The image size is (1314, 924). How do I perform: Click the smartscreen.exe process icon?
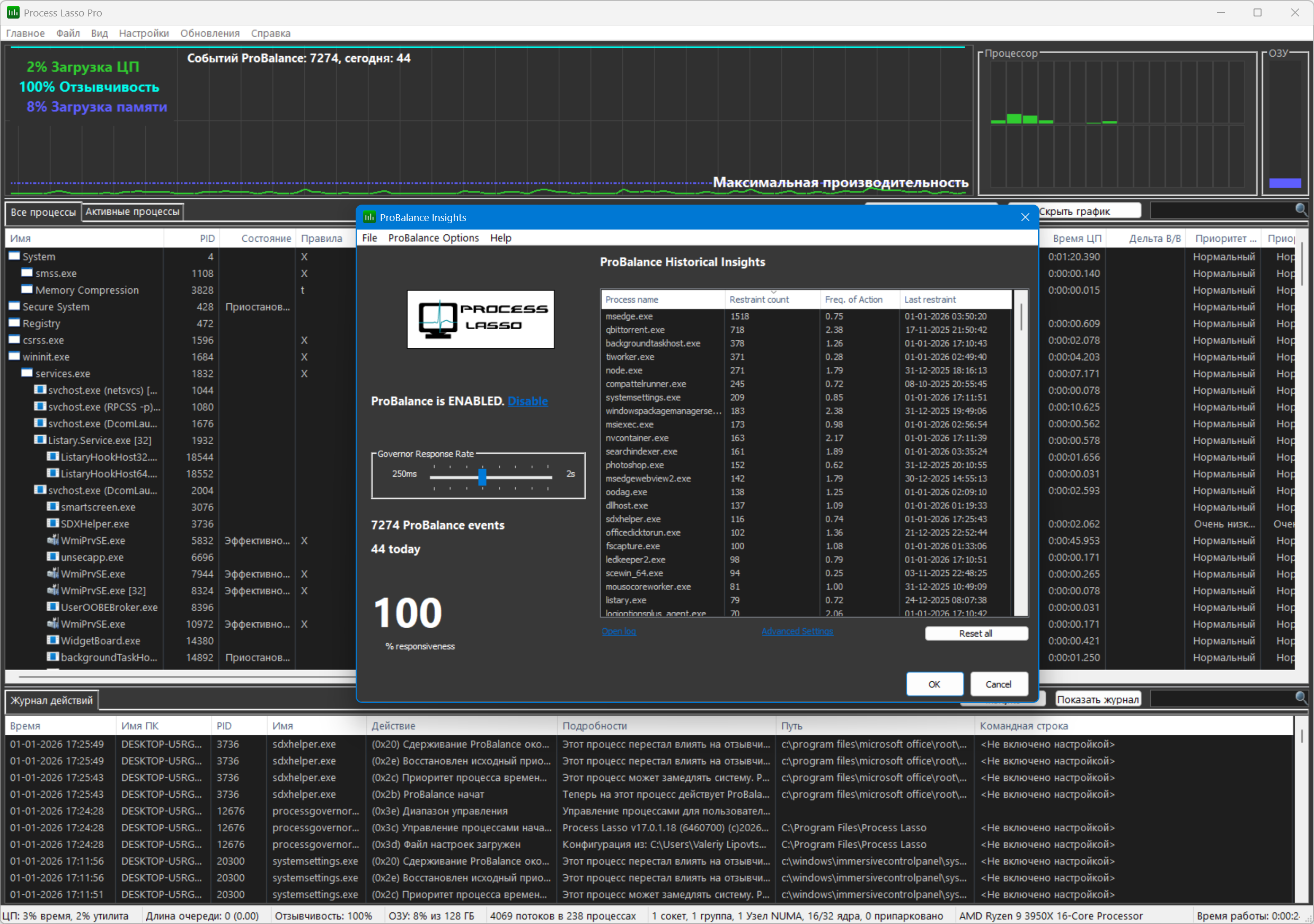point(52,507)
